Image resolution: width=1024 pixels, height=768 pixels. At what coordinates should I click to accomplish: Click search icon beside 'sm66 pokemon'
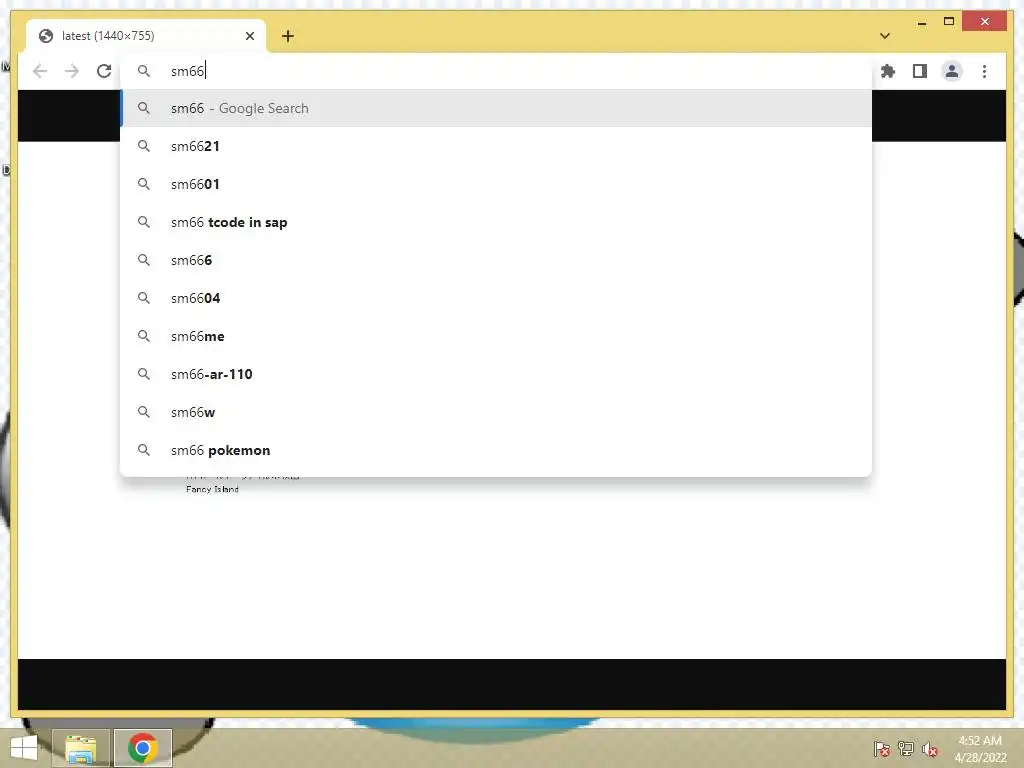[x=144, y=450]
